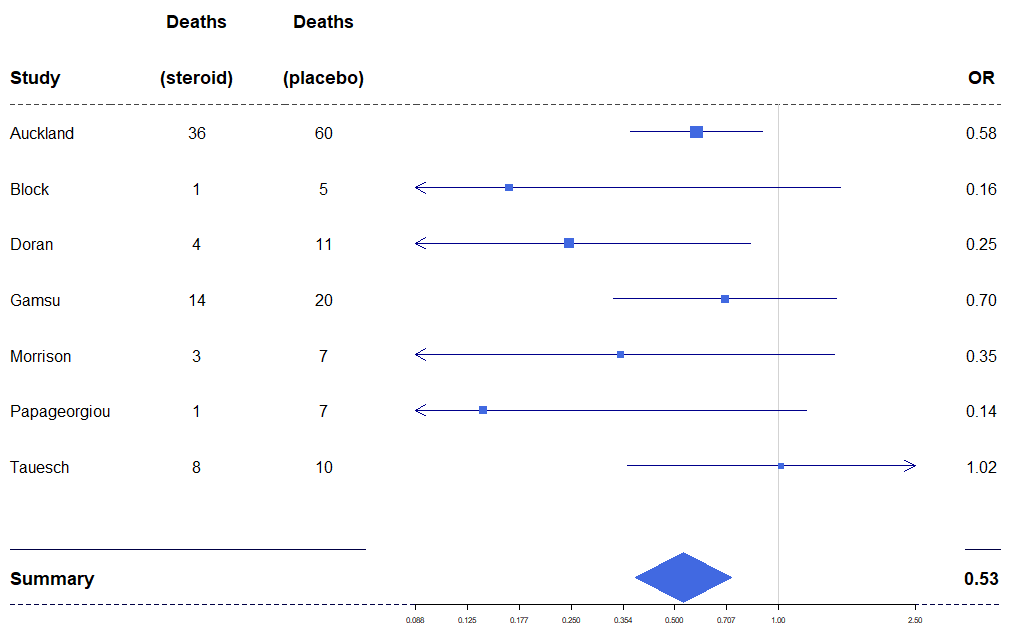
Task: Click the 2.50 tick label on axis
Action: (915, 621)
